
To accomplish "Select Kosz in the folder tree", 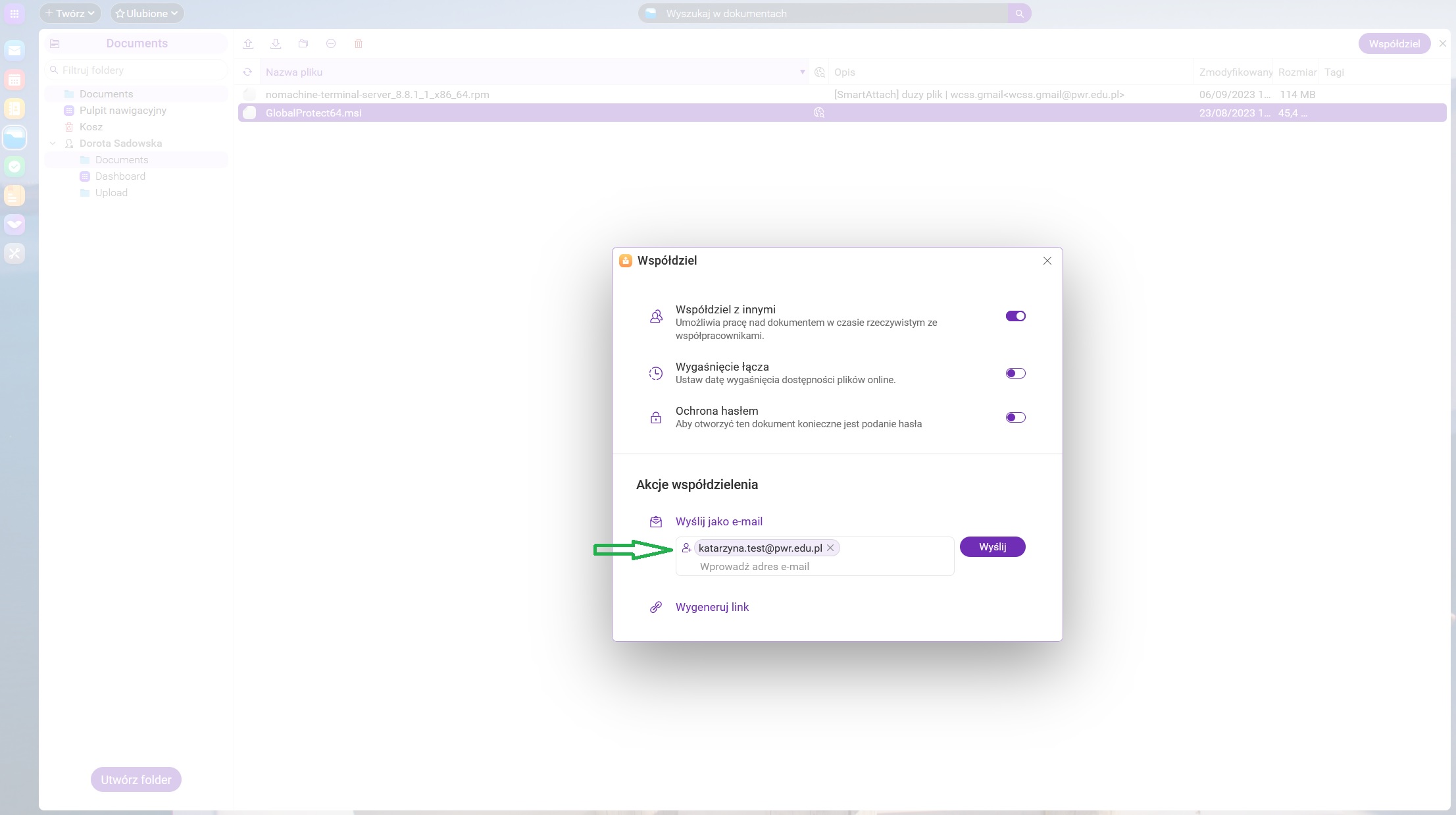I will [x=91, y=127].
